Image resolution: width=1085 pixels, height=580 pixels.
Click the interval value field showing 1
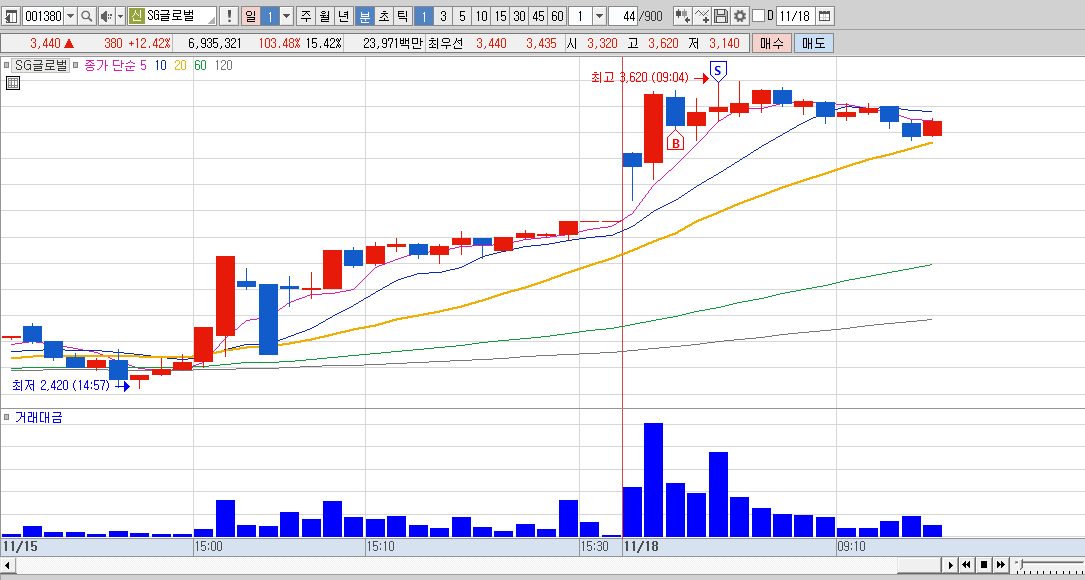pos(581,16)
